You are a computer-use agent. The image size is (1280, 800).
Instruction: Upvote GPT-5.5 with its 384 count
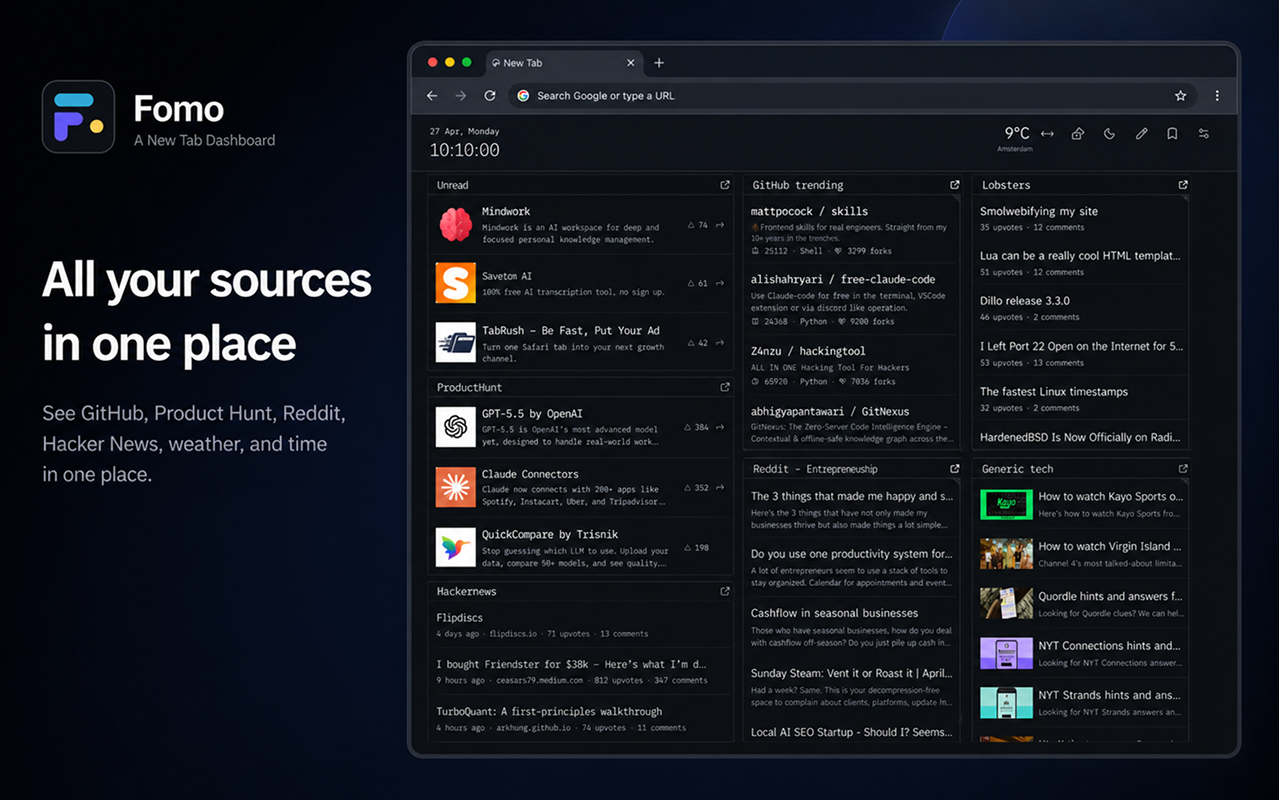tap(696, 427)
